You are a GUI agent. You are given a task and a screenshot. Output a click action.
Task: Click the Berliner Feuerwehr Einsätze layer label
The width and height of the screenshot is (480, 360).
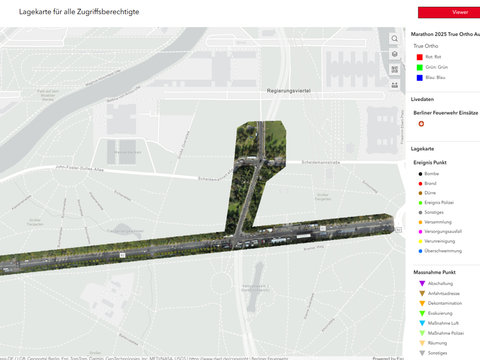446,113
